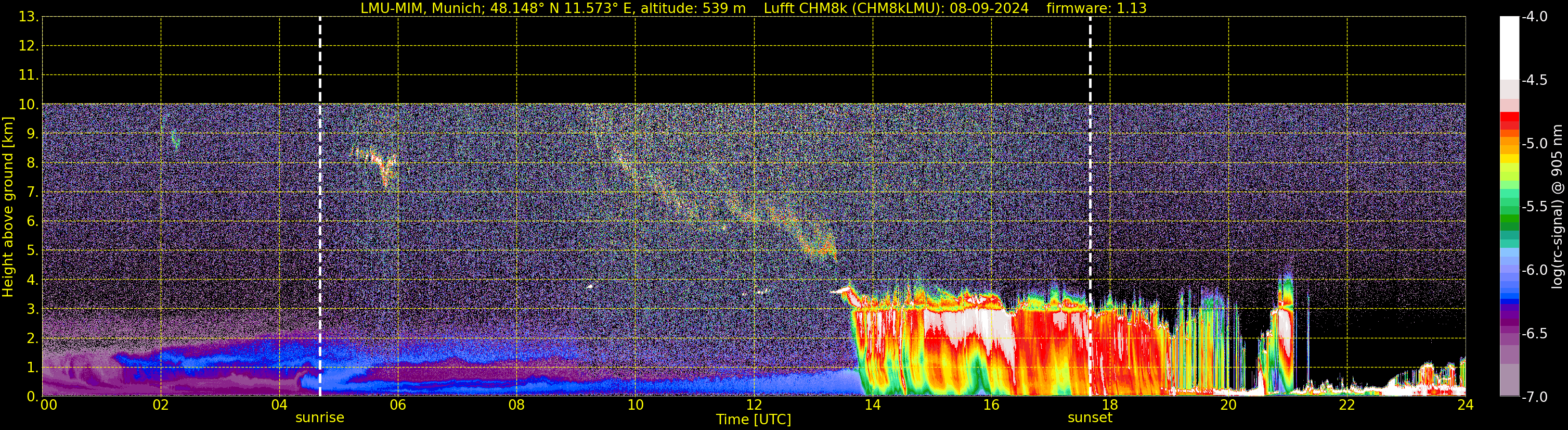Pick the red band of the colorbar
The height and width of the screenshot is (430, 1568).
pyautogui.click(x=1509, y=120)
